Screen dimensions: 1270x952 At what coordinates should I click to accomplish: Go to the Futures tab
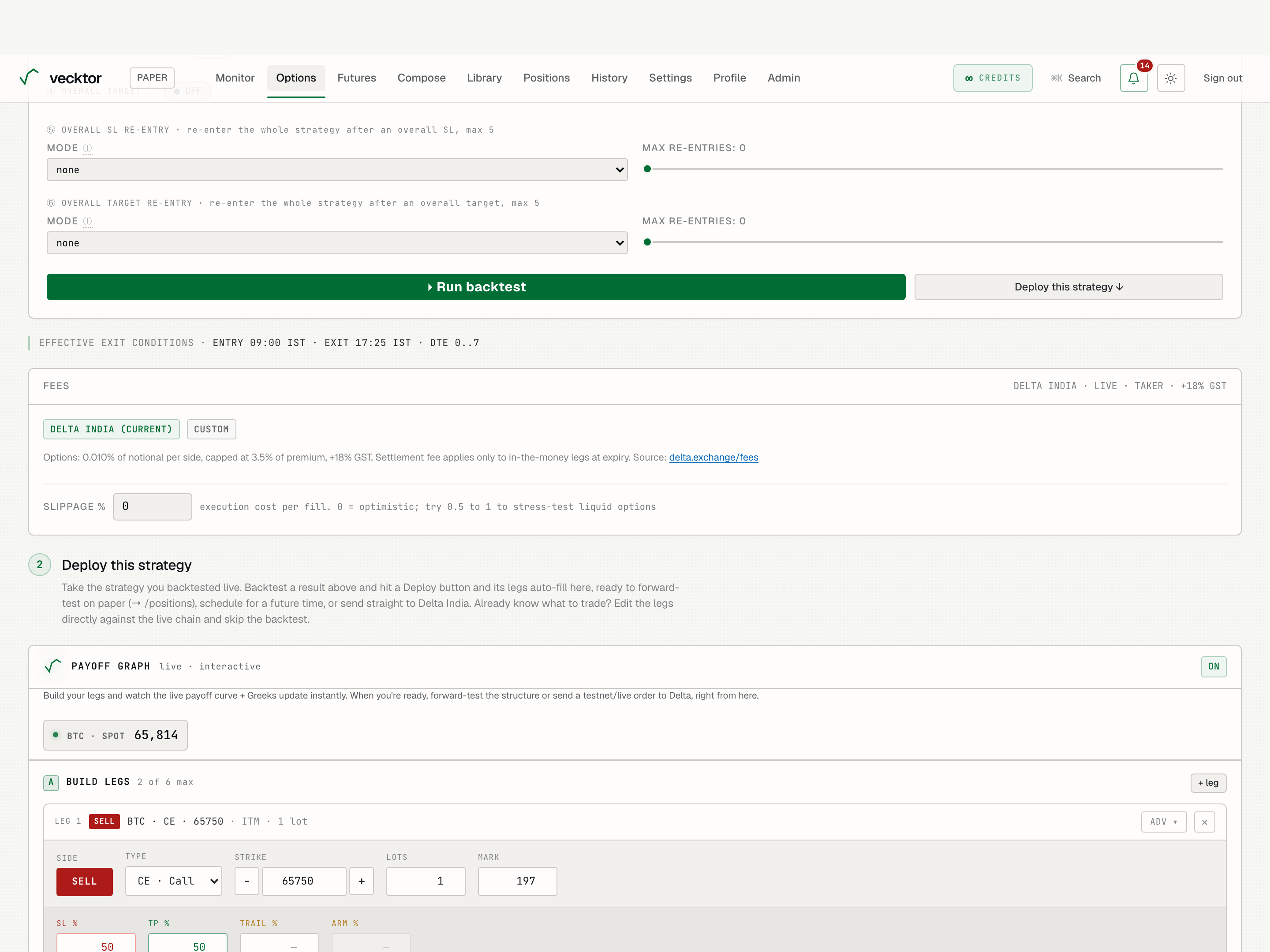click(357, 78)
